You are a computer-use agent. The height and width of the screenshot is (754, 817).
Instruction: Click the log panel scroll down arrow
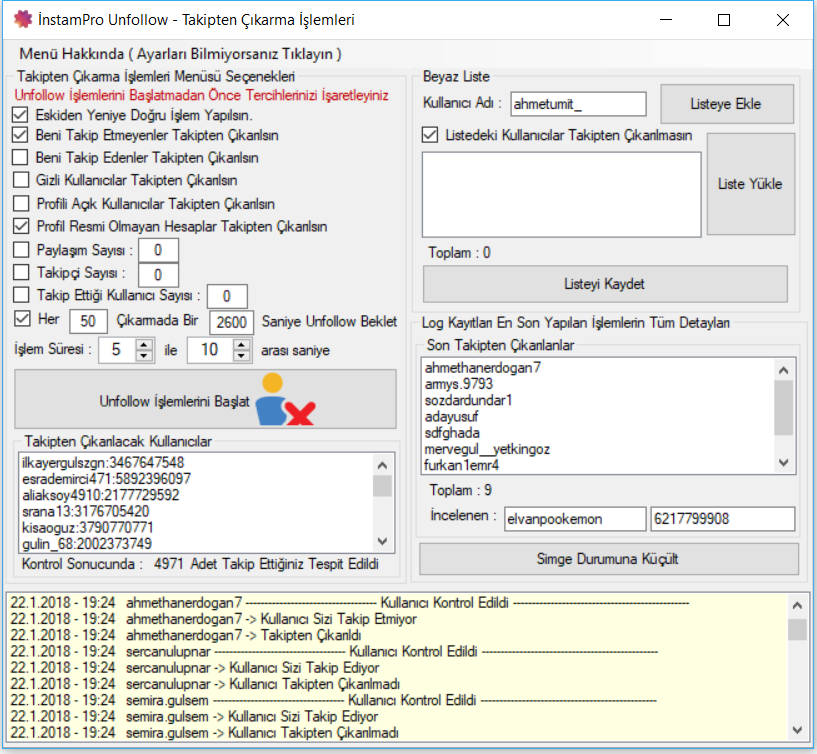point(797,731)
